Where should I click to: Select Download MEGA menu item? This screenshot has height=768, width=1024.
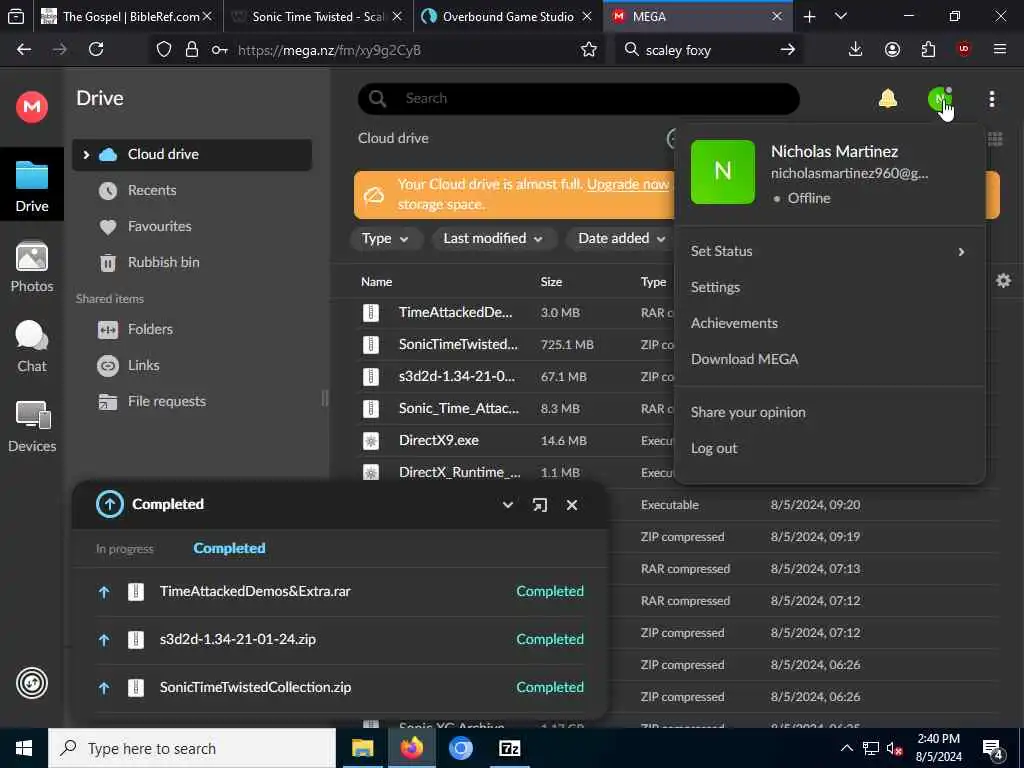[x=744, y=359]
